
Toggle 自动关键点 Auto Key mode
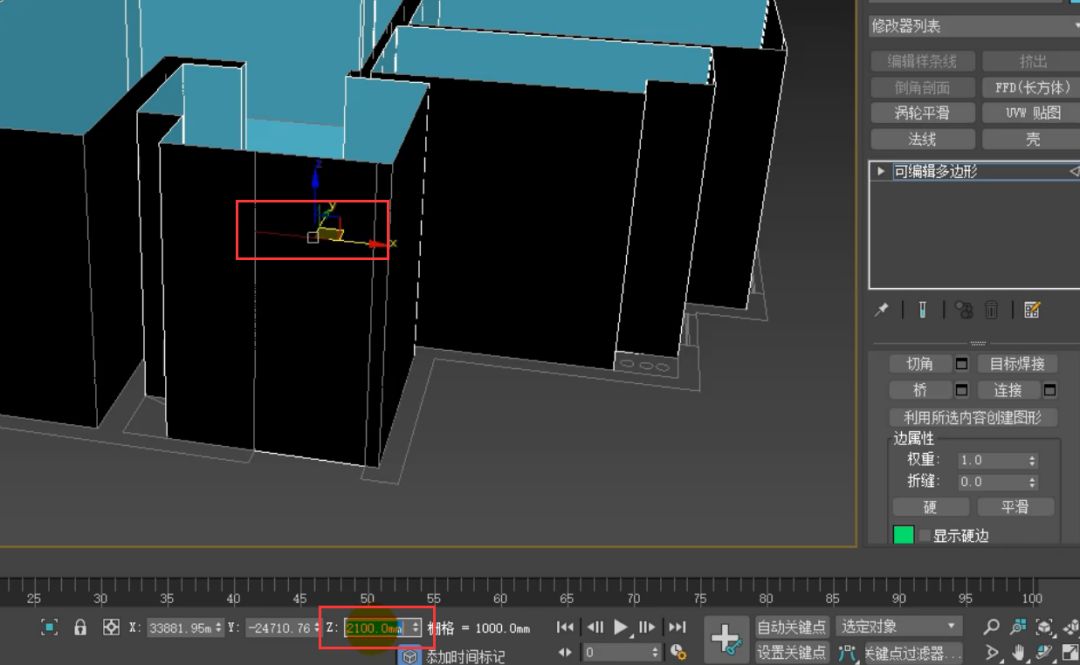791,627
